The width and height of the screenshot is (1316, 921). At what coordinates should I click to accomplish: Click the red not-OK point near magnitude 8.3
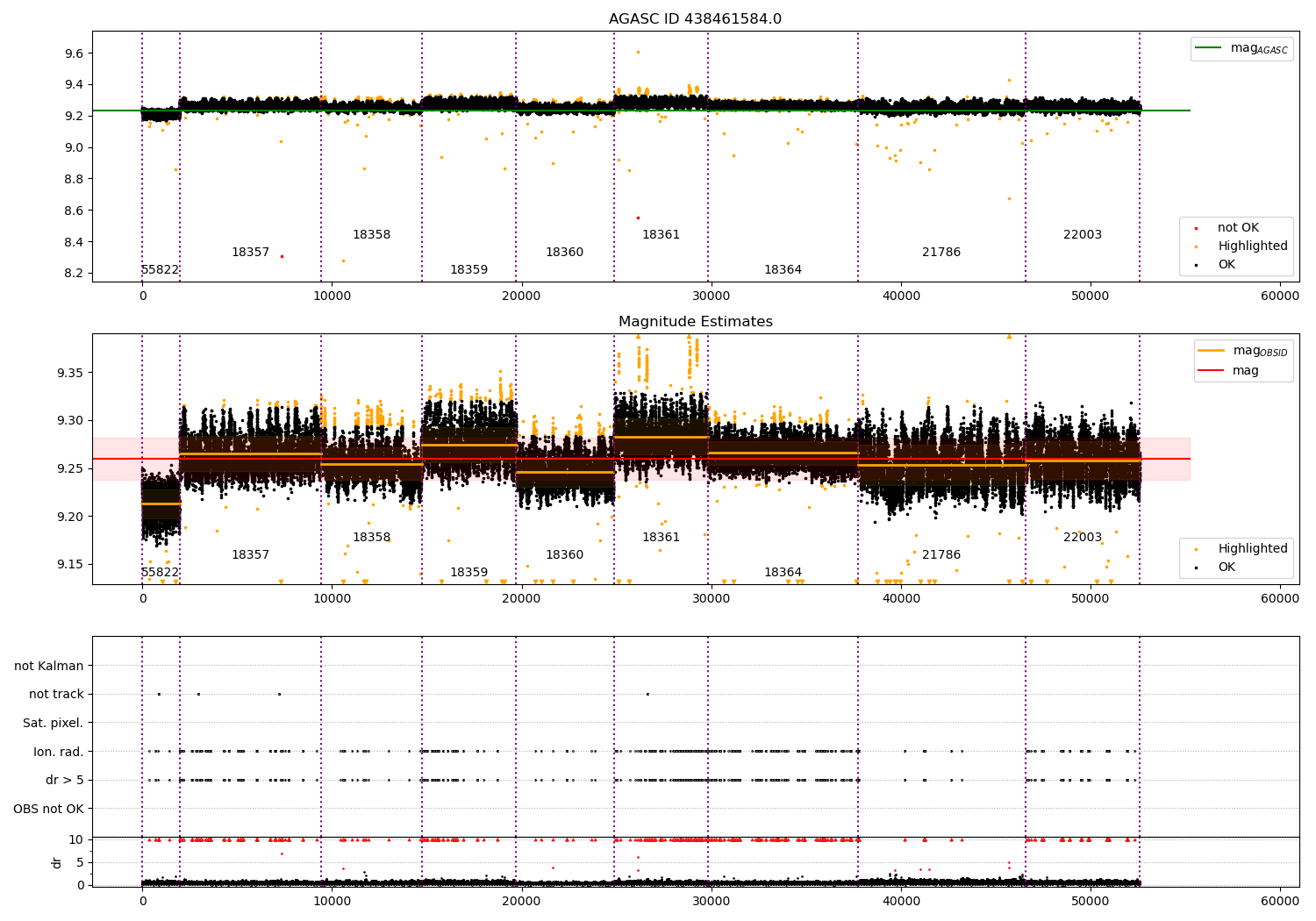tap(282, 256)
